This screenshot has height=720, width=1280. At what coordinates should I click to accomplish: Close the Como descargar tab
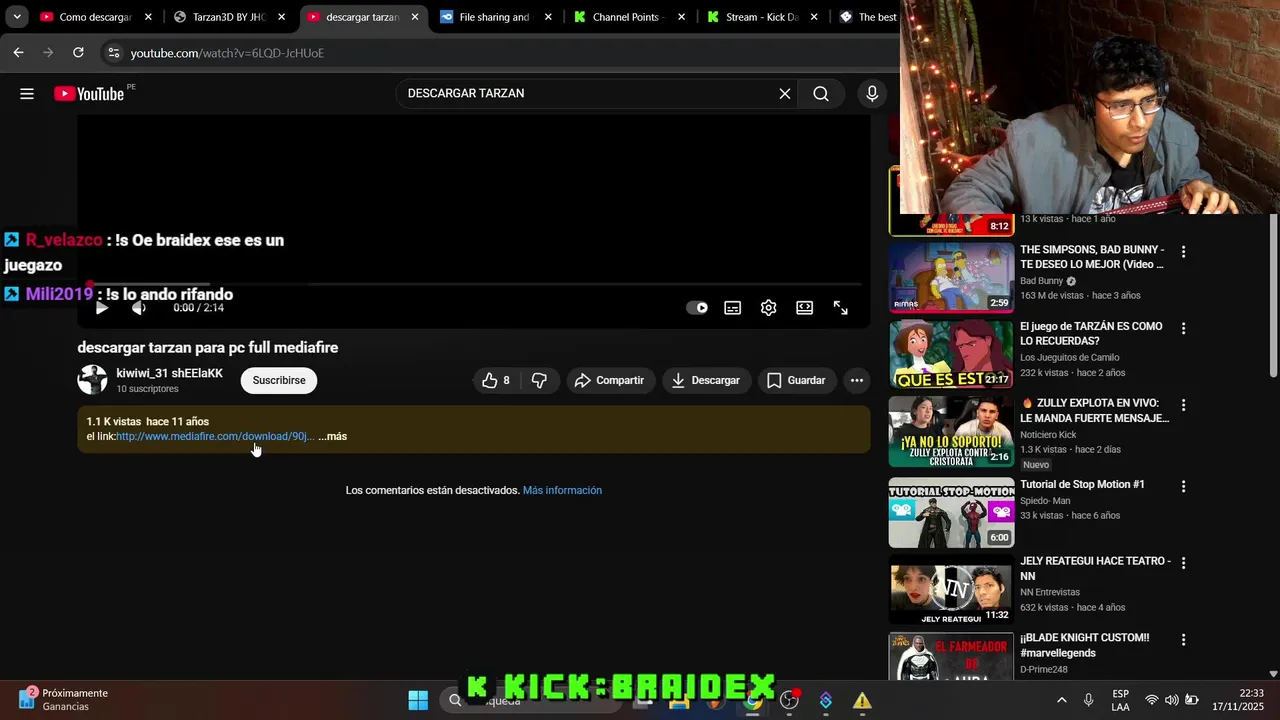tap(148, 17)
